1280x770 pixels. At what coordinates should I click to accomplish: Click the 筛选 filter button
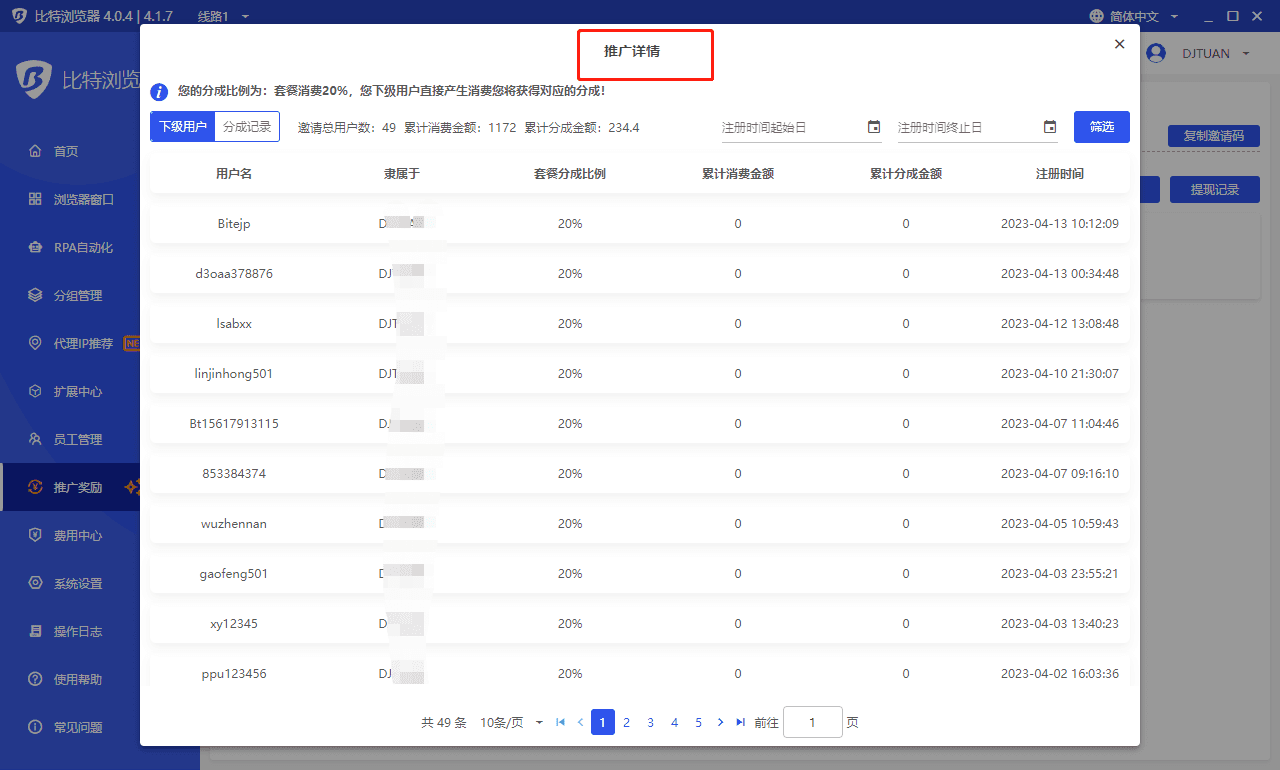point(1101,127)
